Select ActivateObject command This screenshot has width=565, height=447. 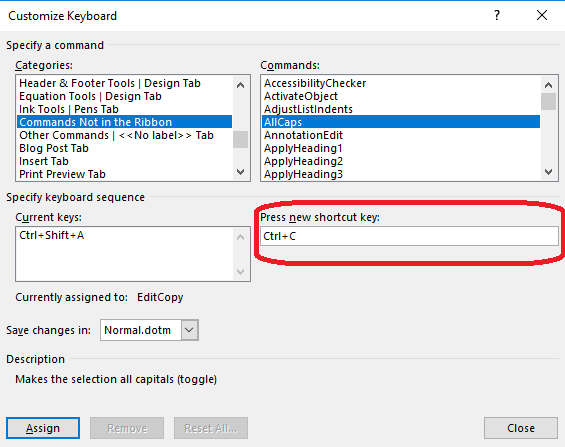(x=401, y=96)
